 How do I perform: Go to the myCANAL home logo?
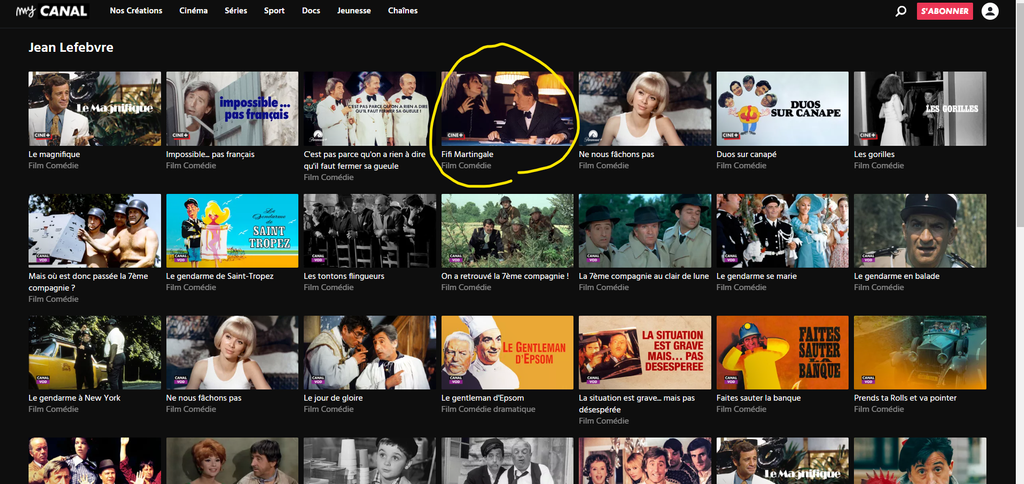coord(52,10)
